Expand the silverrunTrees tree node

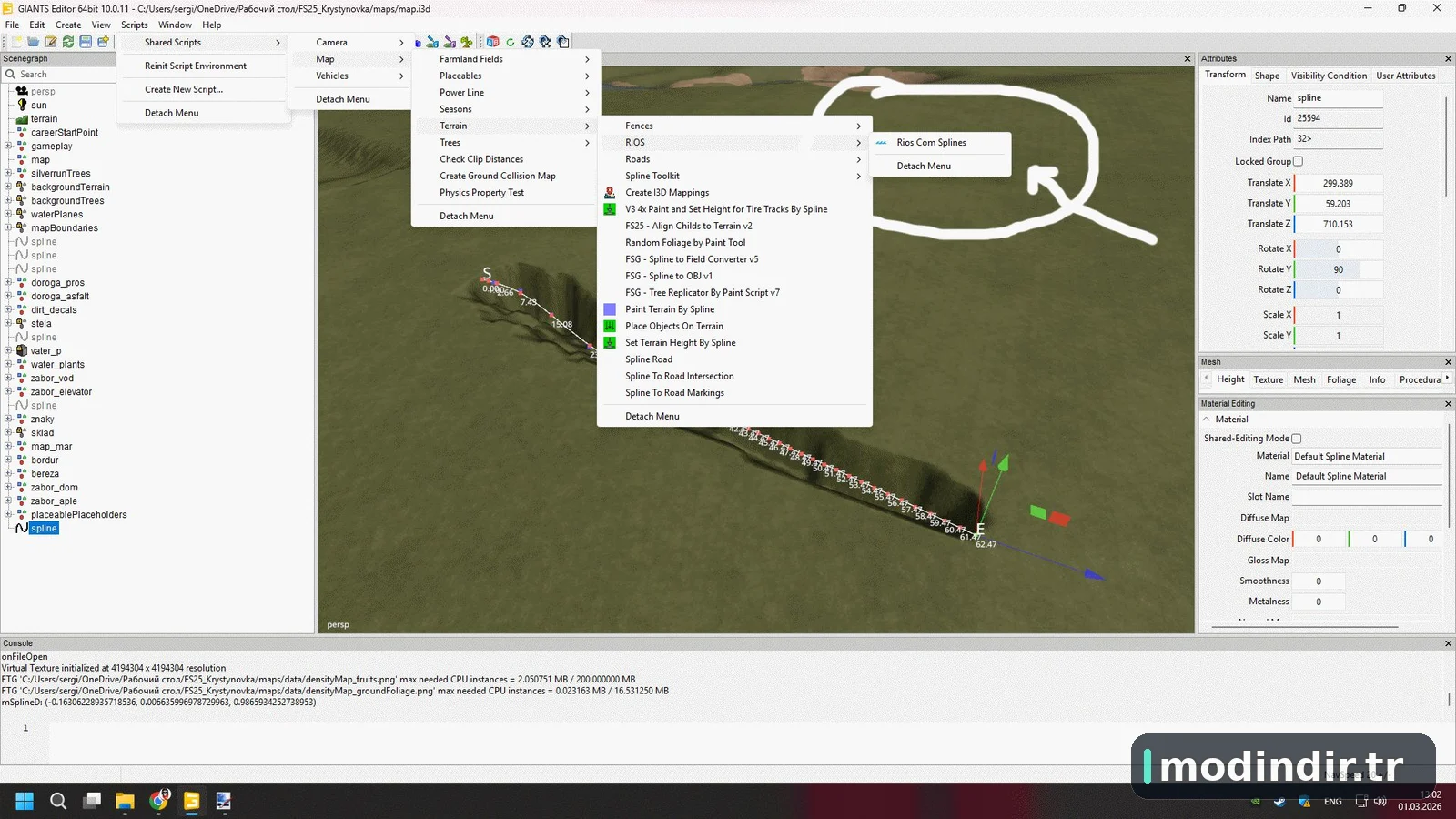8,173
